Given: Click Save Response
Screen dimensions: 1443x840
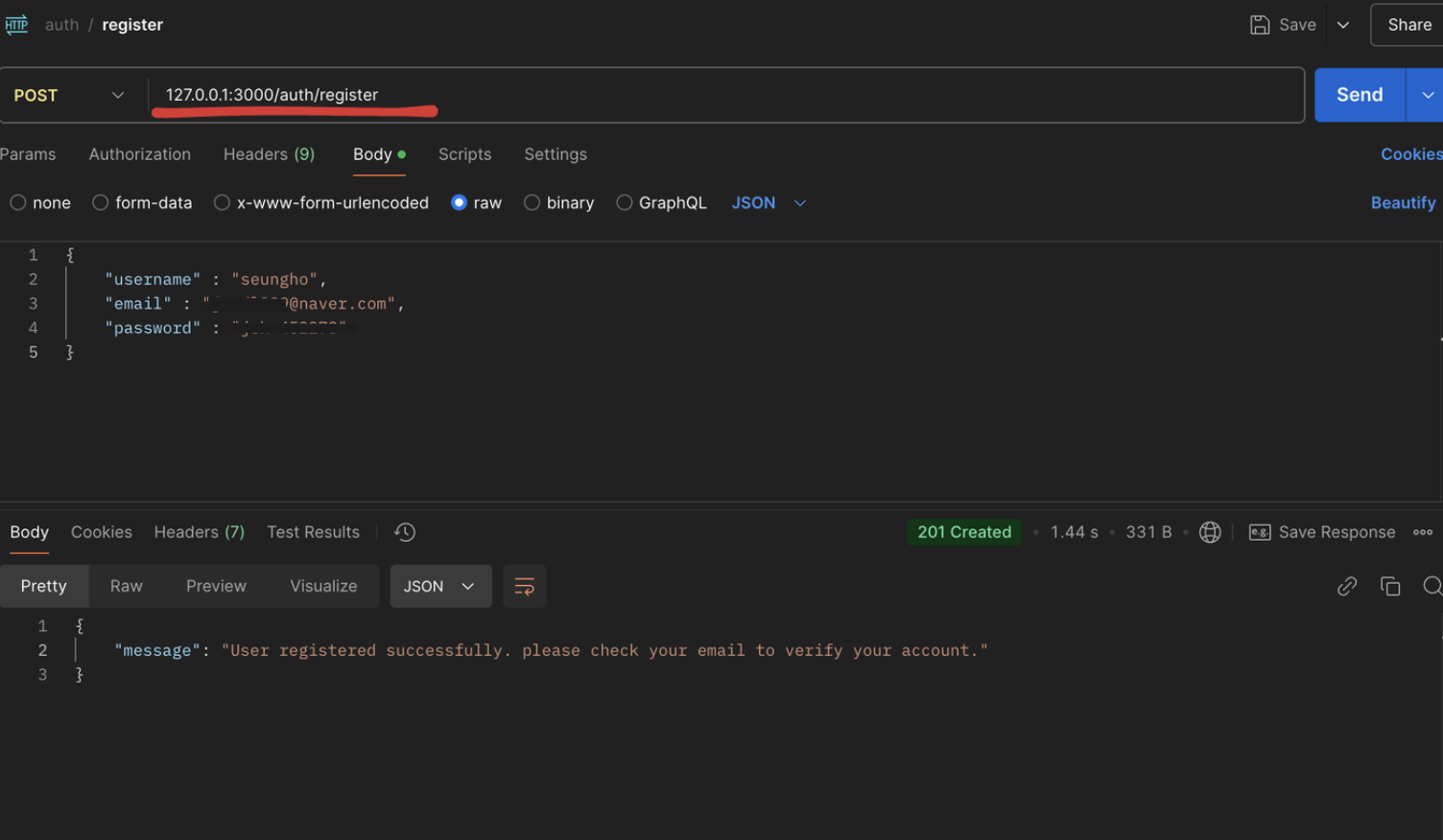Looking at the screenshot, I should [x=1337, y=532].
